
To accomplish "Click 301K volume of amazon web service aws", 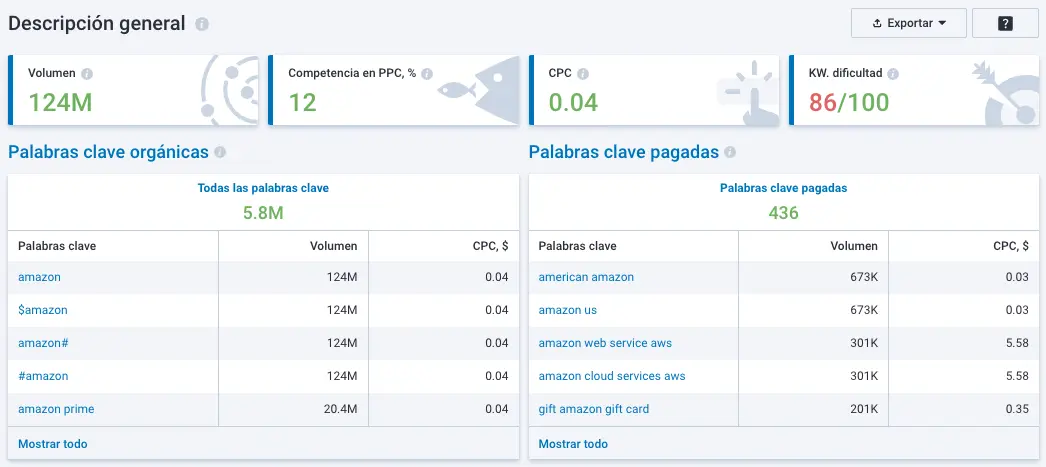I will 863,343.
